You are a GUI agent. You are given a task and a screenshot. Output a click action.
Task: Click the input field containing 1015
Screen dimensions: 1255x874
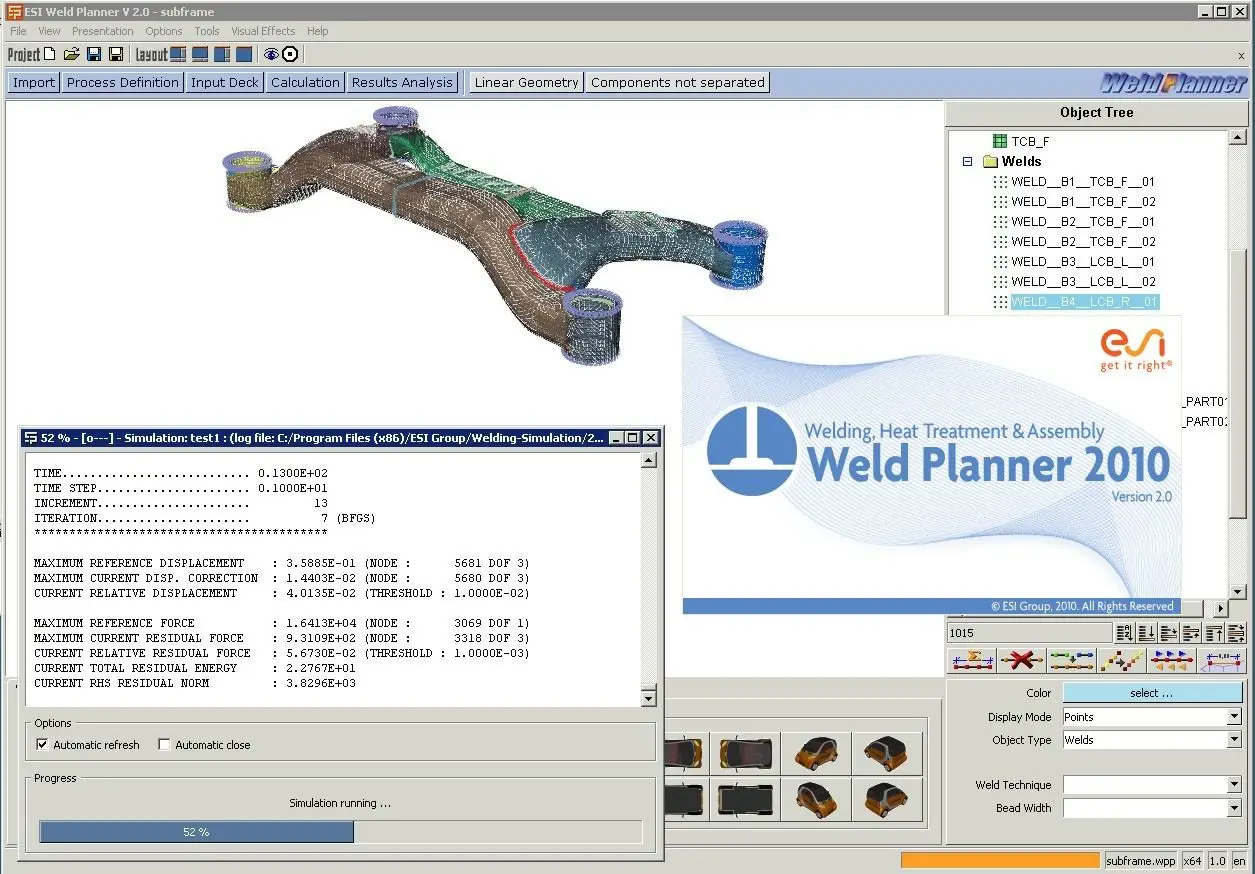pyautogui.click(x=1029, y=632)
